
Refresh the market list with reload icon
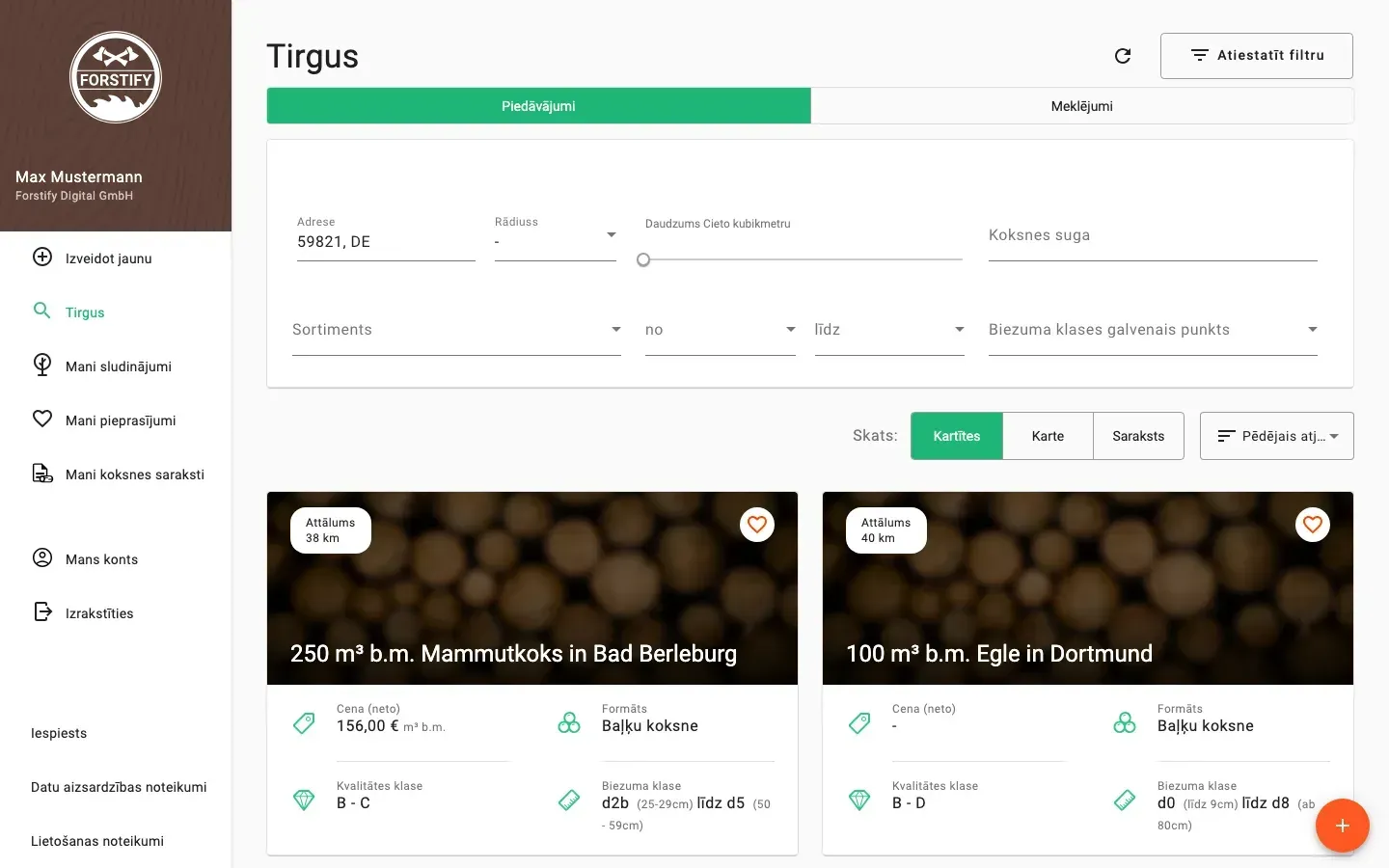coord(1123,56)
